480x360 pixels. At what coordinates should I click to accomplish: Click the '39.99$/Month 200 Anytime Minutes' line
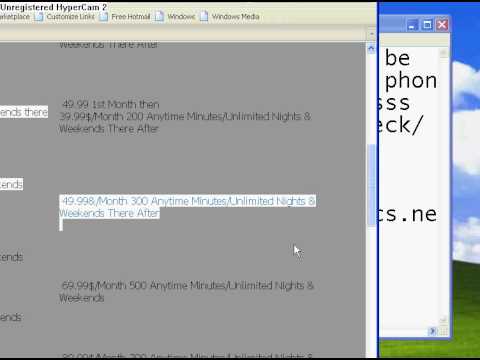point(185,117)
